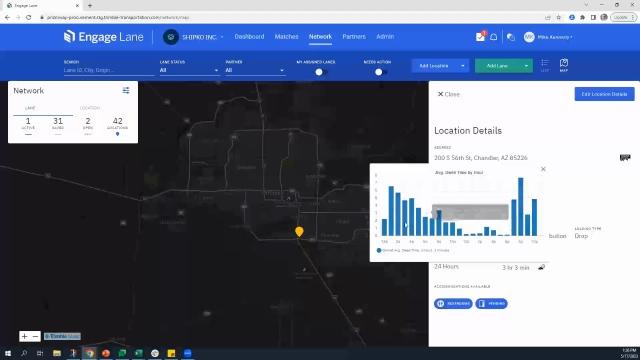This screenshot has width=640, height=360.
Task: Go to the Matches tab
Action: [x=286, y=37]
